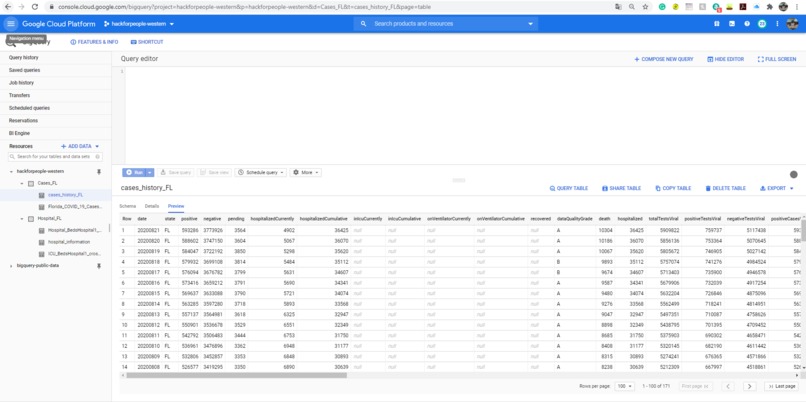Click the horizontal scrollbar under the preview table
Image resolution: width=806 pixels, height=402 pixels.
[236, 376]
